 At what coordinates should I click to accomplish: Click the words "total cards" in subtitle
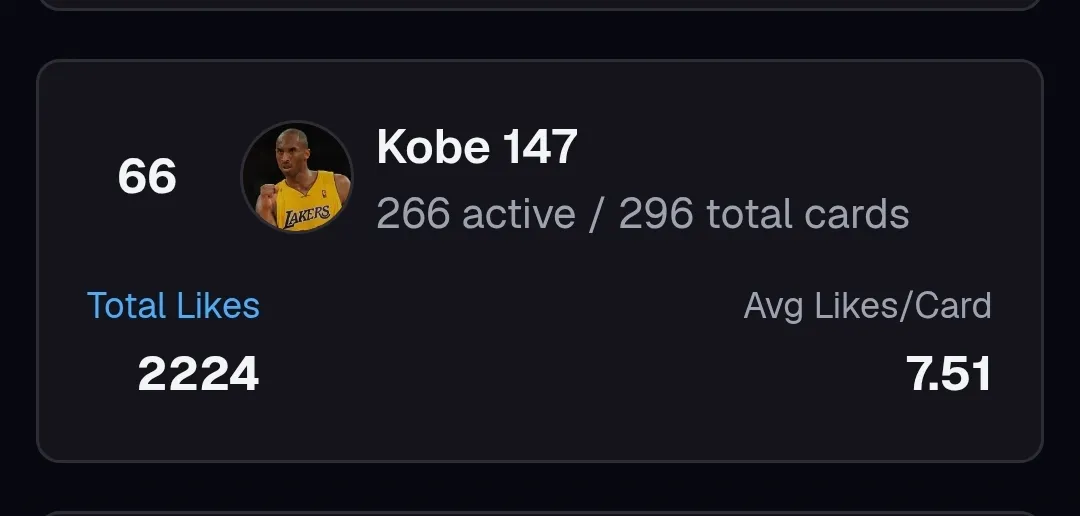pos(808,214)
